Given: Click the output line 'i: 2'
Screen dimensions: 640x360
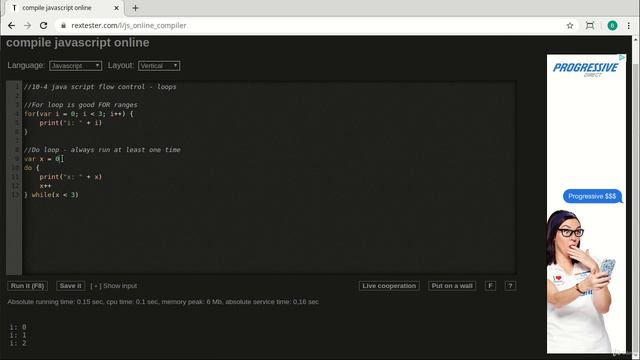Looking at the screenshot, I should (x=18, y=343).
